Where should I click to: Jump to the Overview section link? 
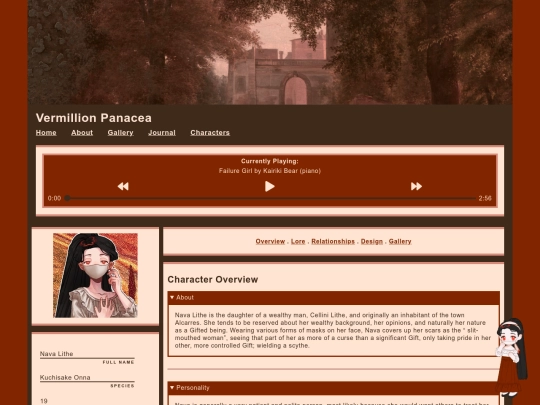270,241
